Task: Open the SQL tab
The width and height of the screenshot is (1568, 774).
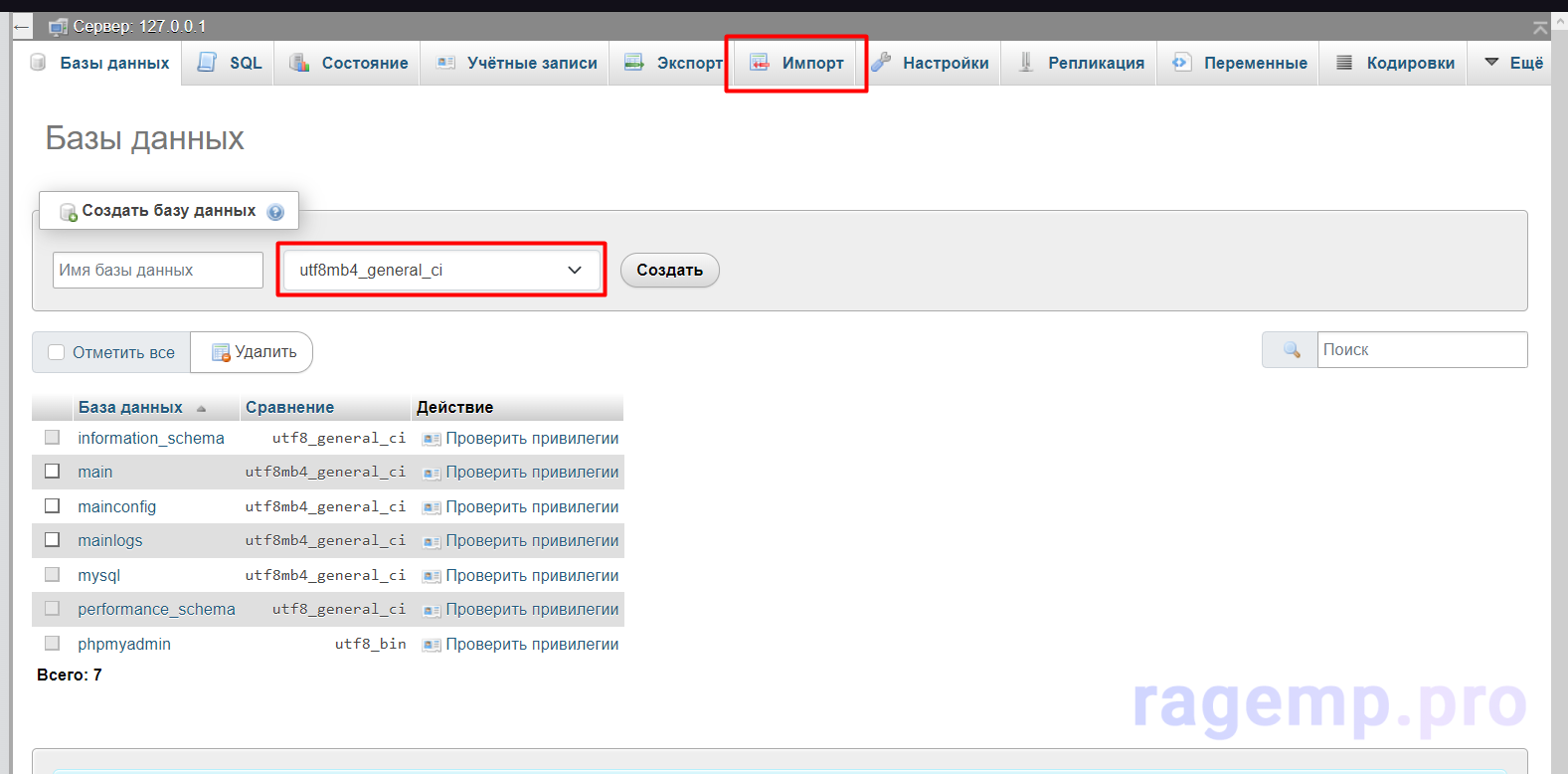Action: (230, 63)
